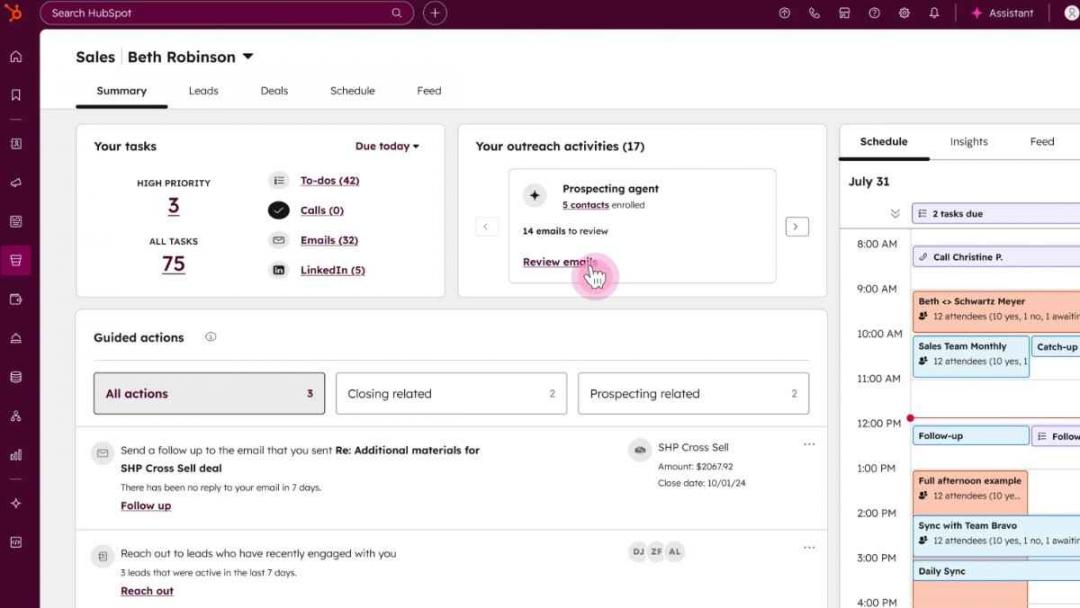Viewport: 1080px width, 608px height.
Task: Open the Commerce wallet sidebar icon
Action: [16, 300]
